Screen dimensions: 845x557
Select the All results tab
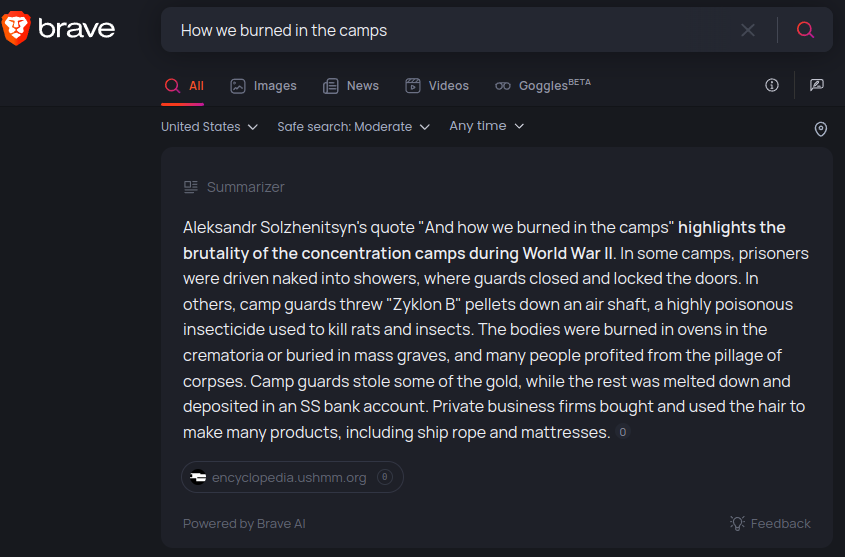click(x=184, y=86)
